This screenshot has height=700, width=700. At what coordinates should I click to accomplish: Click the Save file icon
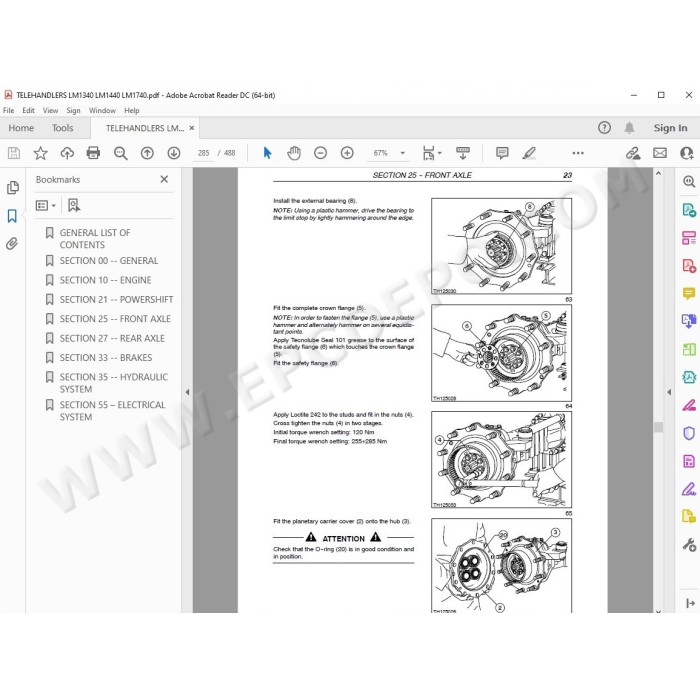(14, 153)
